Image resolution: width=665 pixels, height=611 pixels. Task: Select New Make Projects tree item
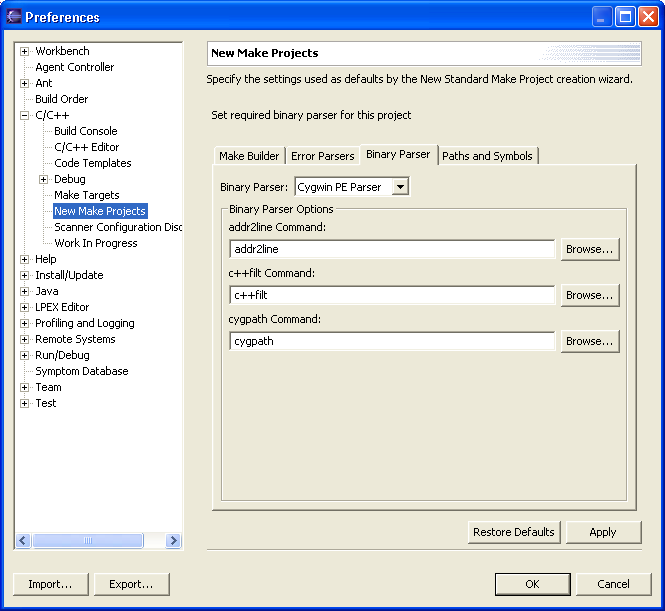100,211
